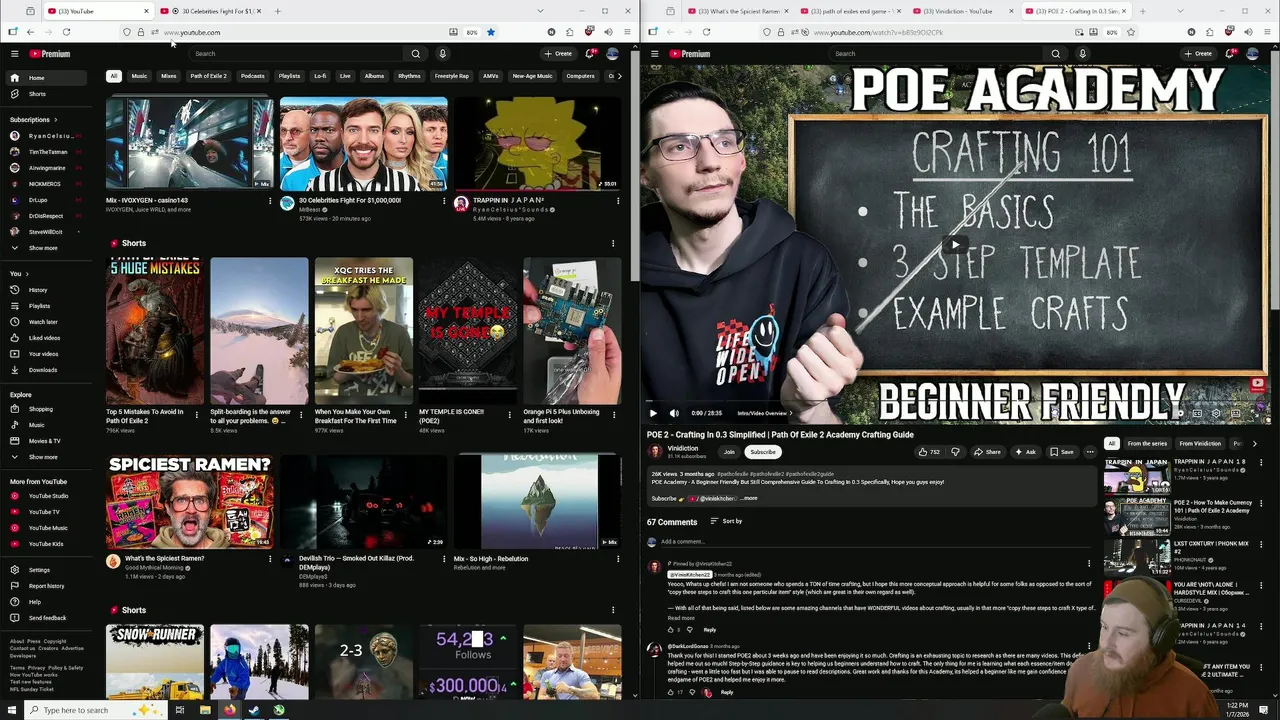Image resolution: width=1280 pixels, height=720 pixels.
Task: Open the account avatar menu in left window
Action: (612, 54)
